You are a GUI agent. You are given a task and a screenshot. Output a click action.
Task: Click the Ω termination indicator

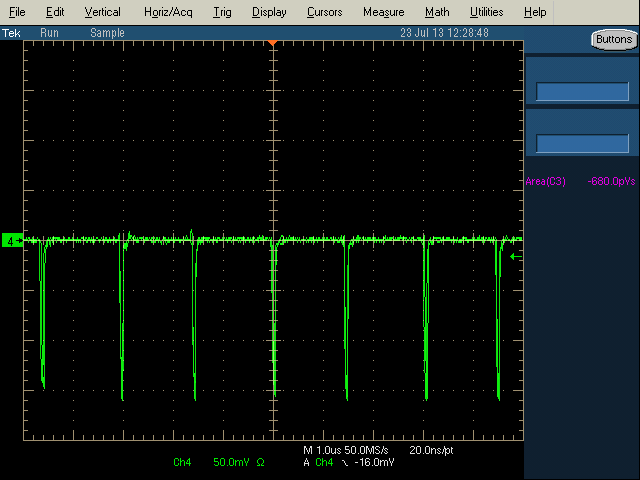(260, 462)
